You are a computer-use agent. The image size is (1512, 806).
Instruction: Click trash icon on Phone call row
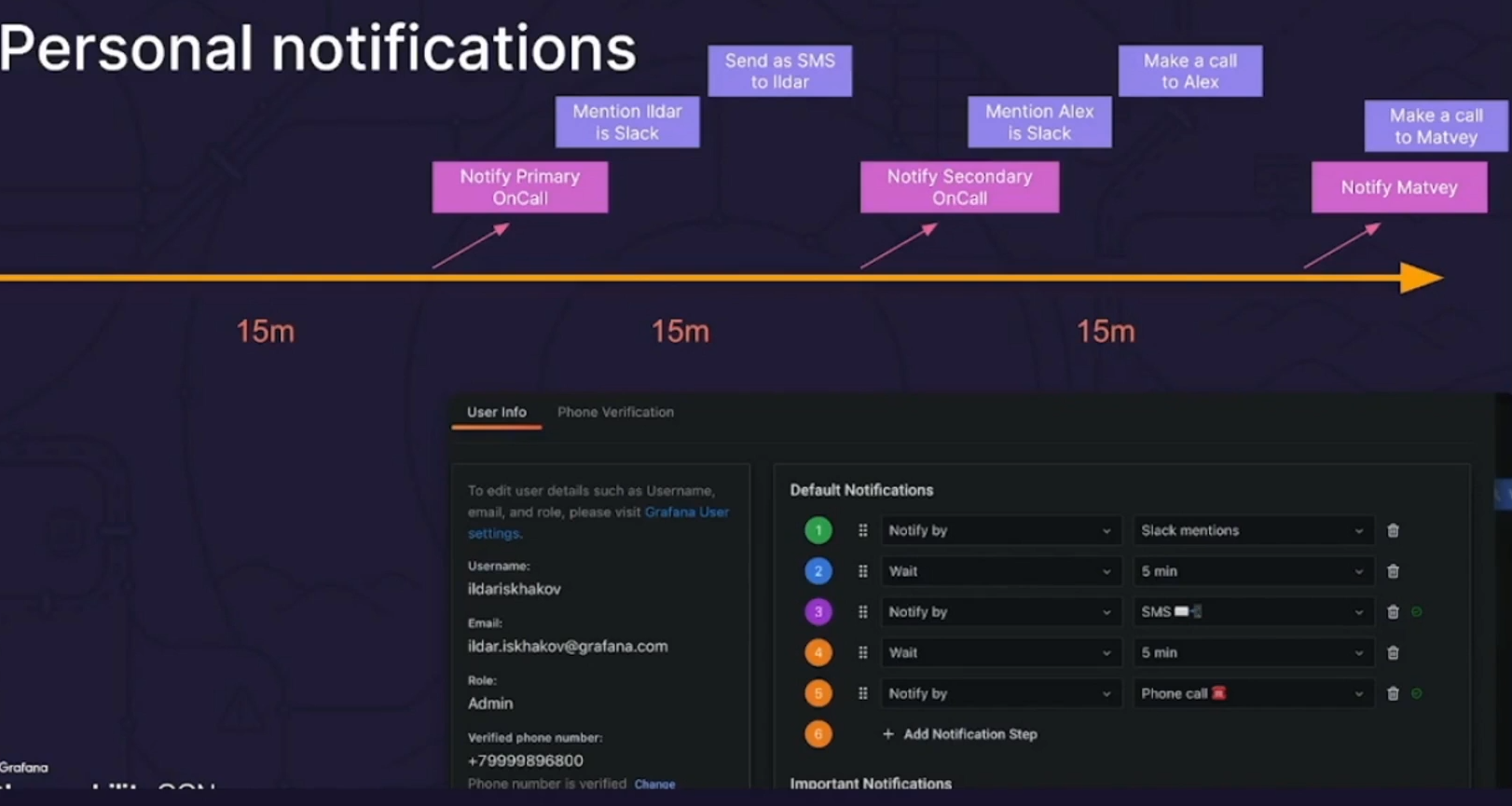(1393, 693)
